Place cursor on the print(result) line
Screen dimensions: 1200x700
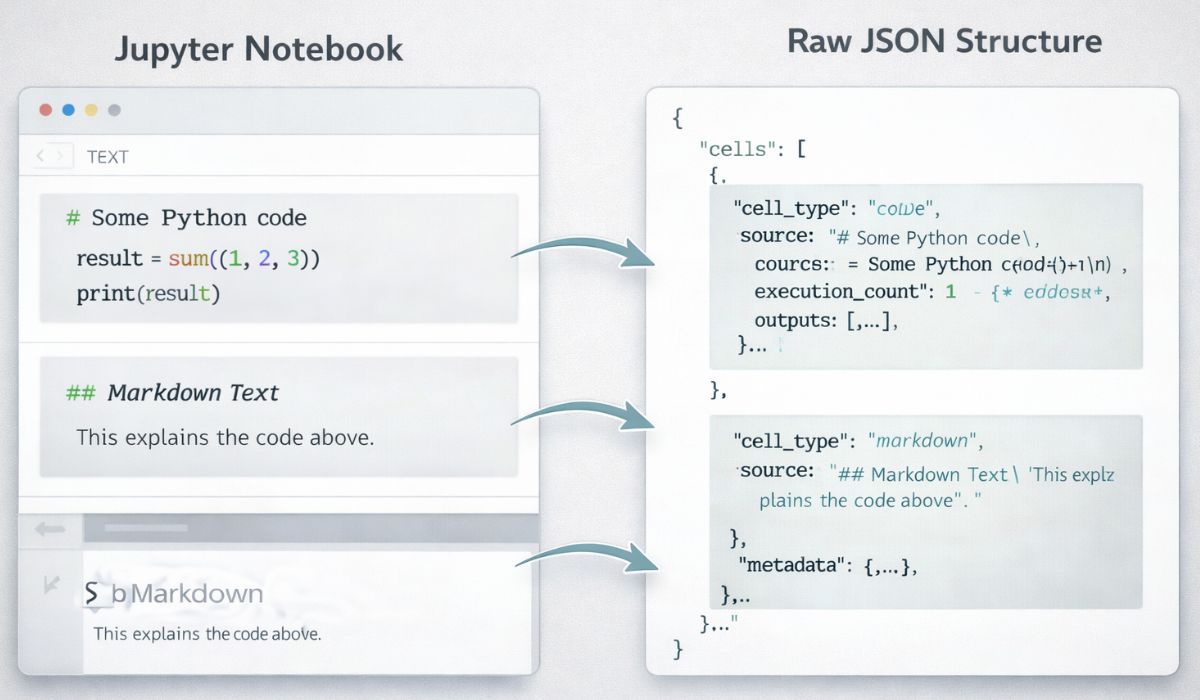[148, 295]
